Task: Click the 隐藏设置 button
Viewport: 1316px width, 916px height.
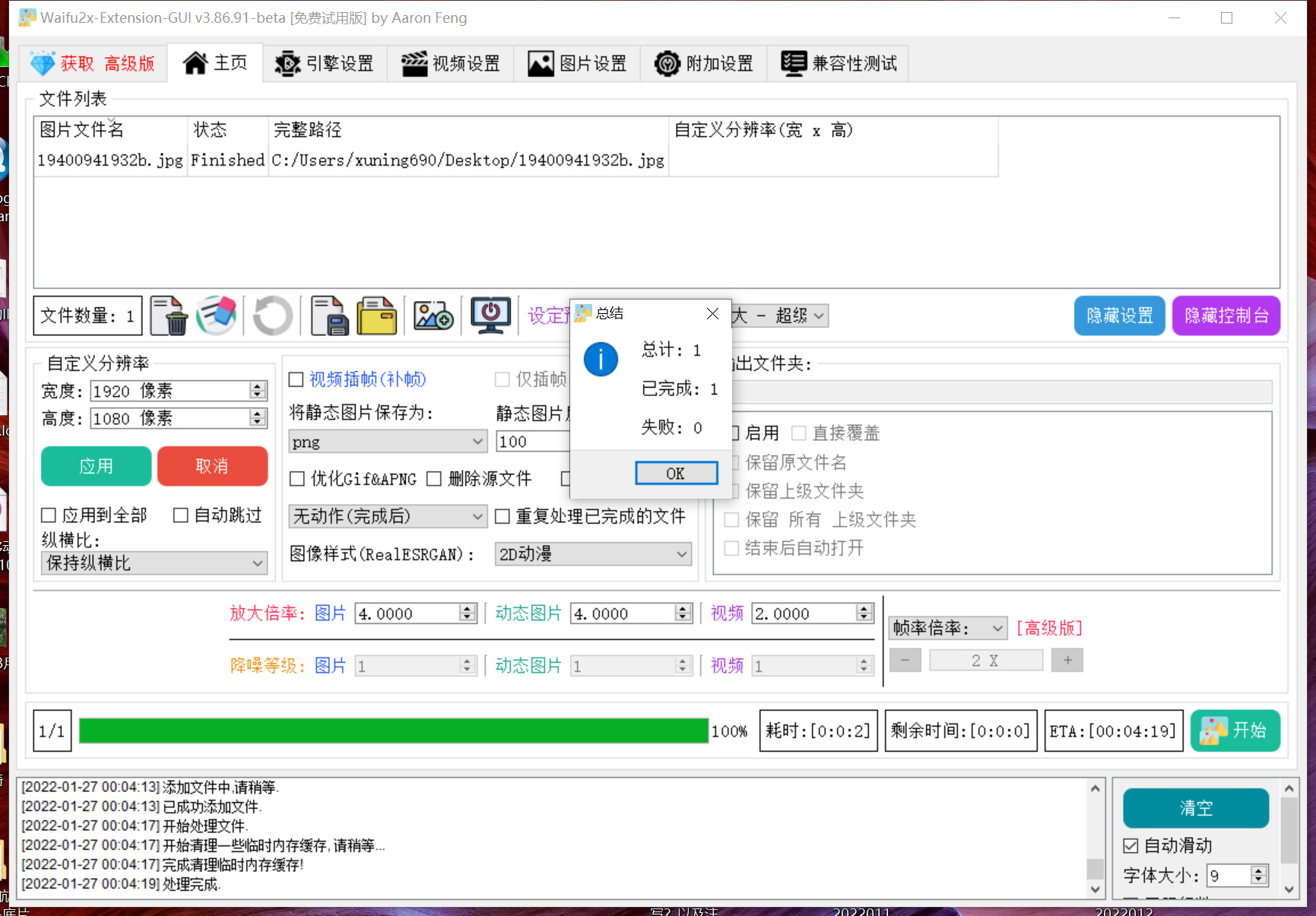Action: tap(1119, 315)
